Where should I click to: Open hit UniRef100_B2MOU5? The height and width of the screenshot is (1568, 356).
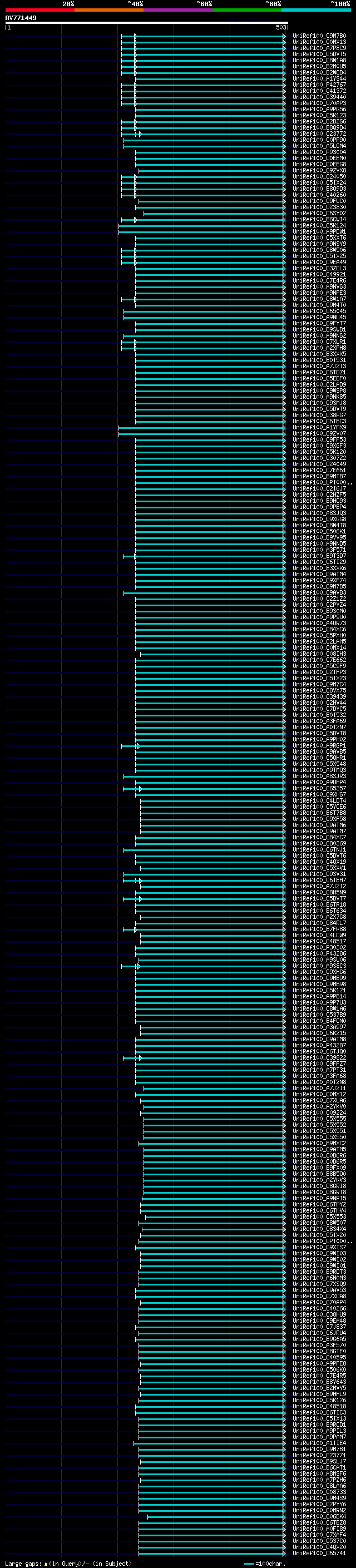coord(319,66)
